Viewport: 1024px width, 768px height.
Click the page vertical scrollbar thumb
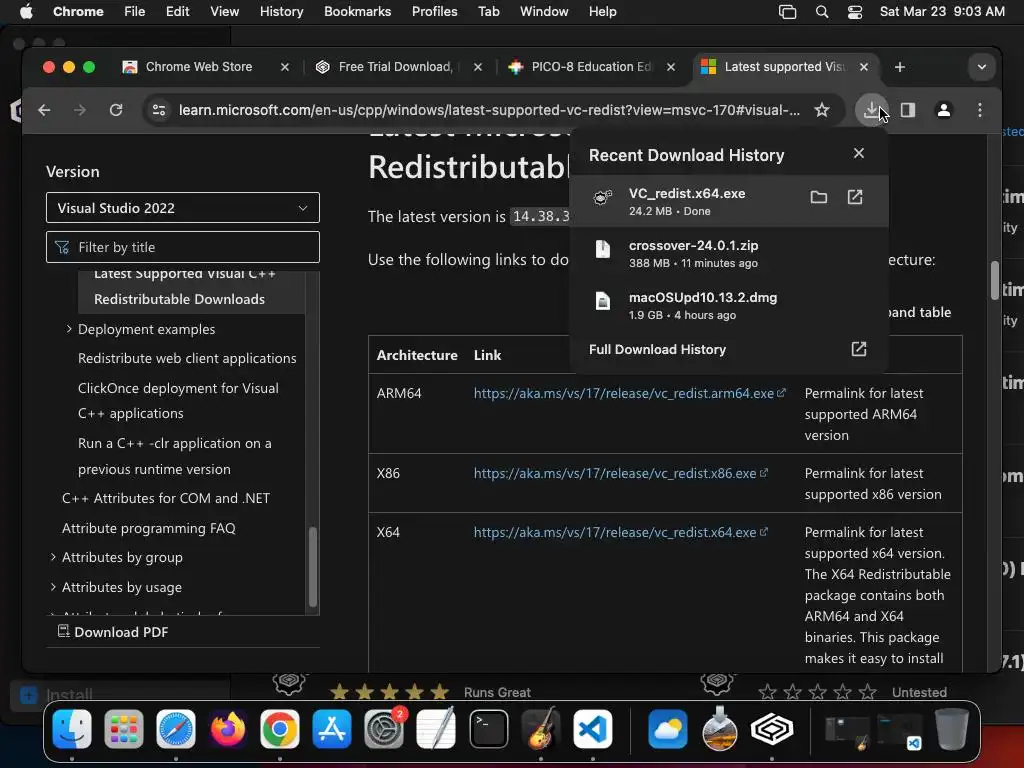[995, 280]
